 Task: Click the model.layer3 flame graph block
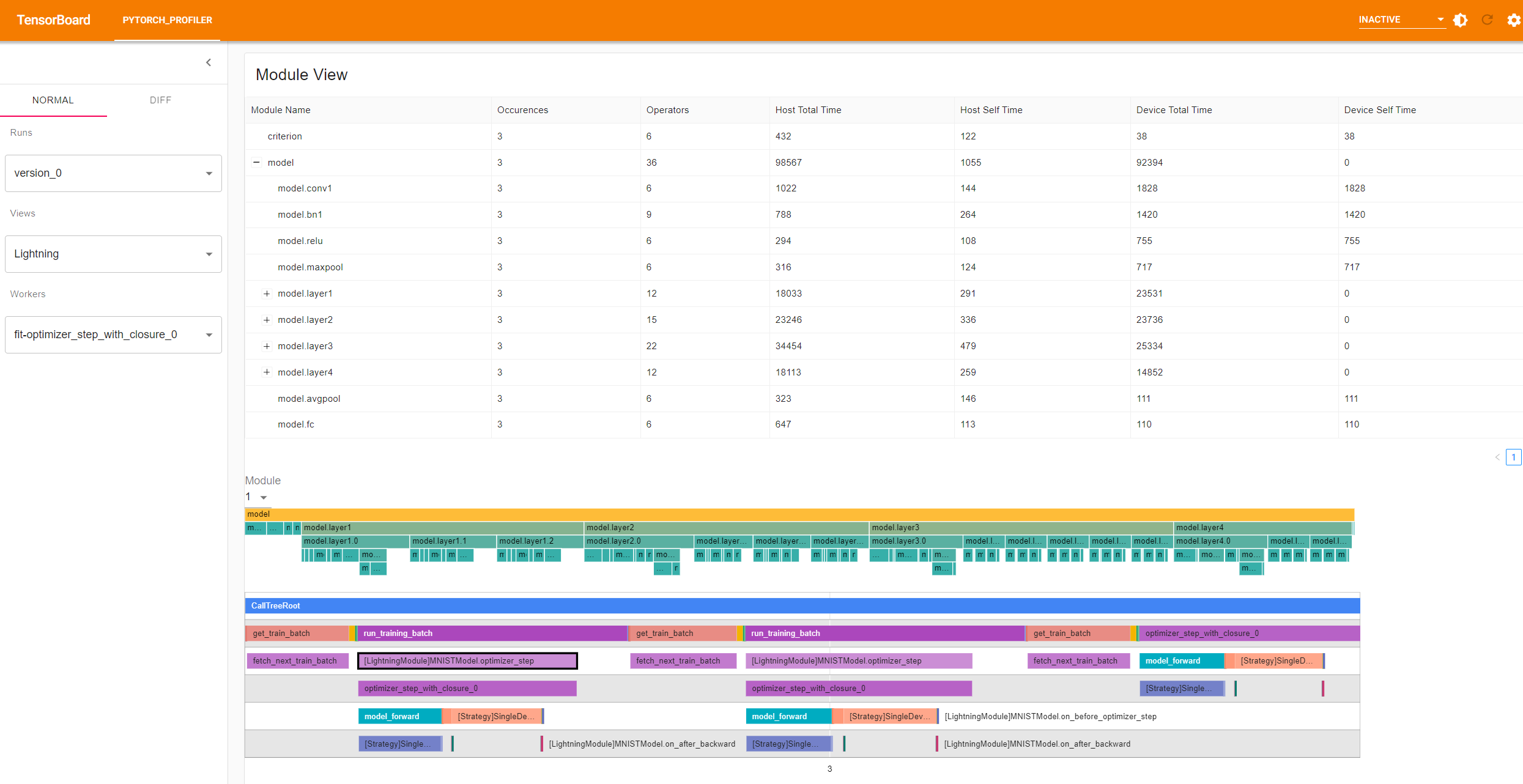pyautogui.click(x=1021, y=528)
